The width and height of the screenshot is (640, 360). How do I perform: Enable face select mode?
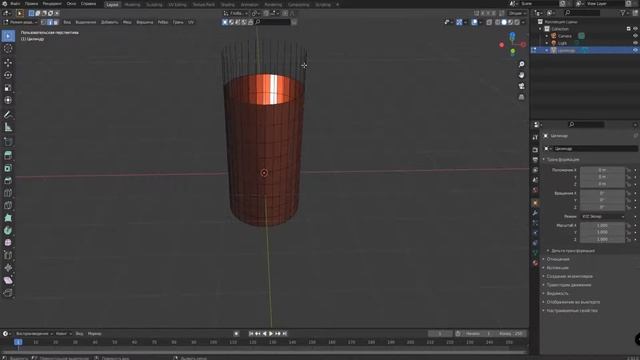56,22
